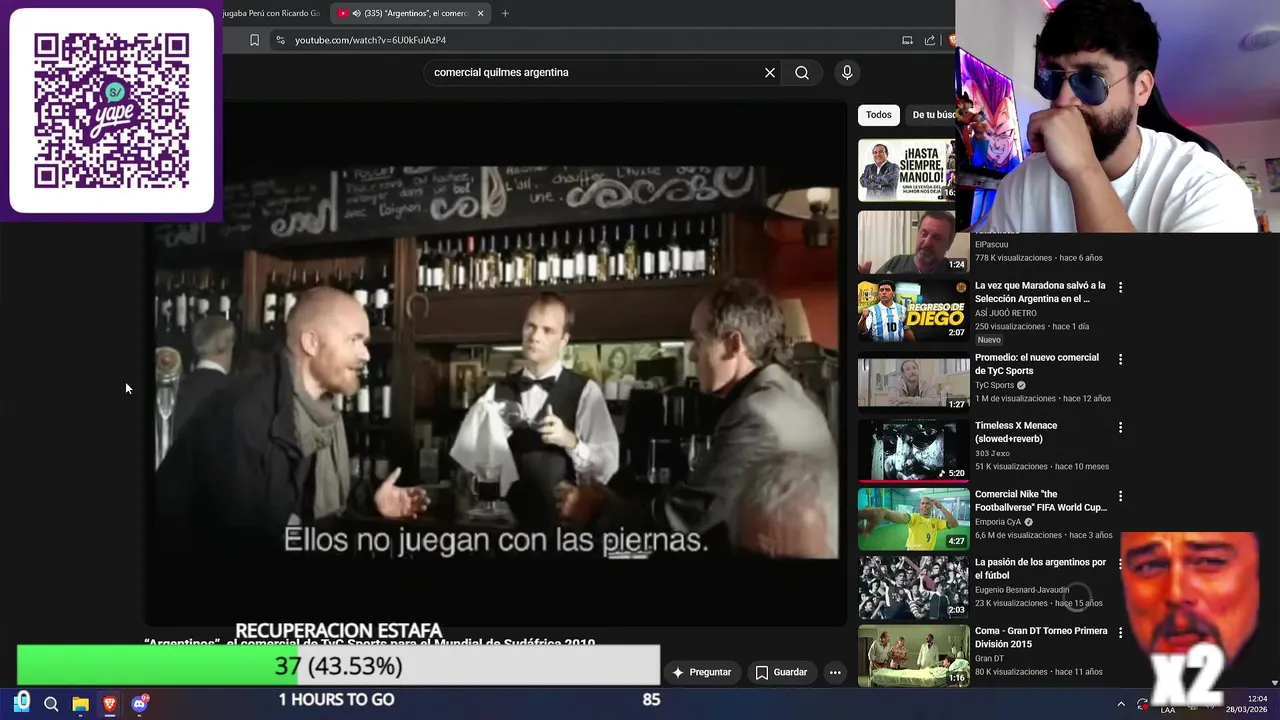The width and height of the screenshot is (1280, 720).
Task: Open the "Hasta siempre, Manolo" thumbnail
Action: 907,170
